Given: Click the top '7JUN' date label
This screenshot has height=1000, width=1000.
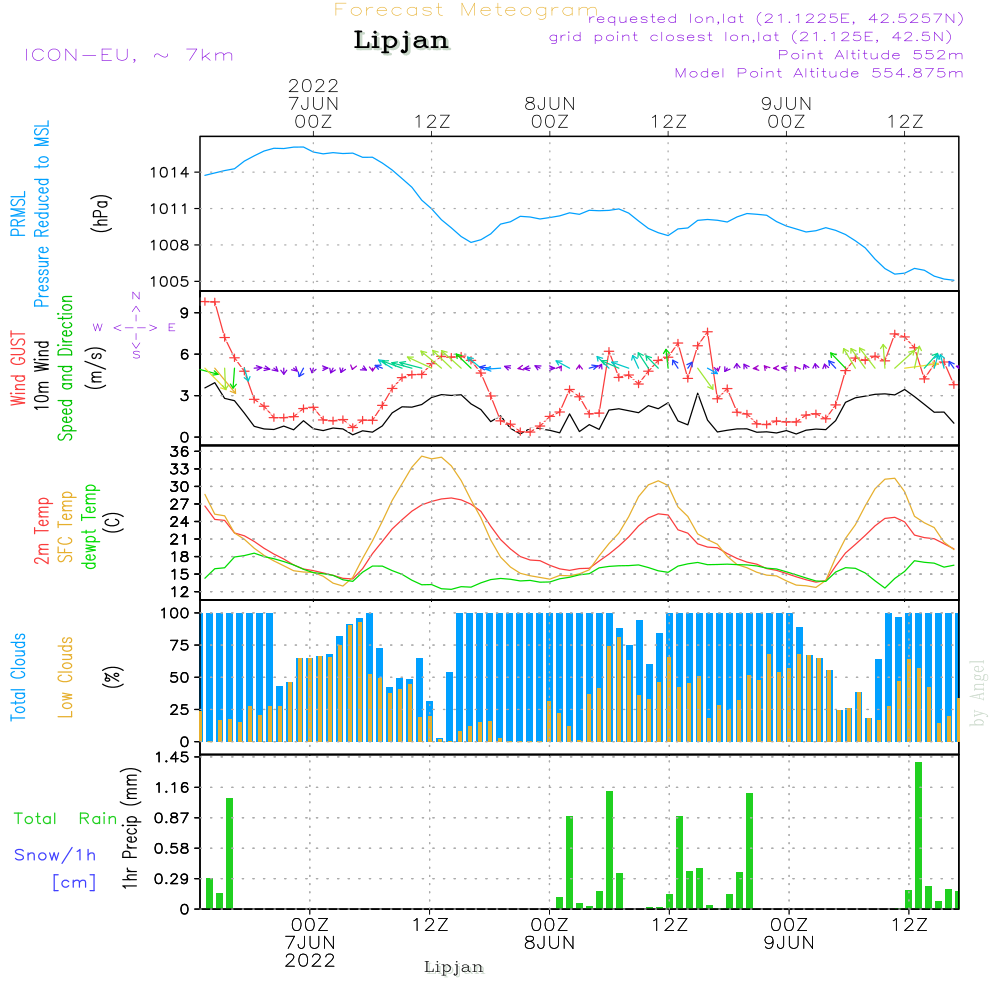Looking at the screenshot, I should 313,103.
